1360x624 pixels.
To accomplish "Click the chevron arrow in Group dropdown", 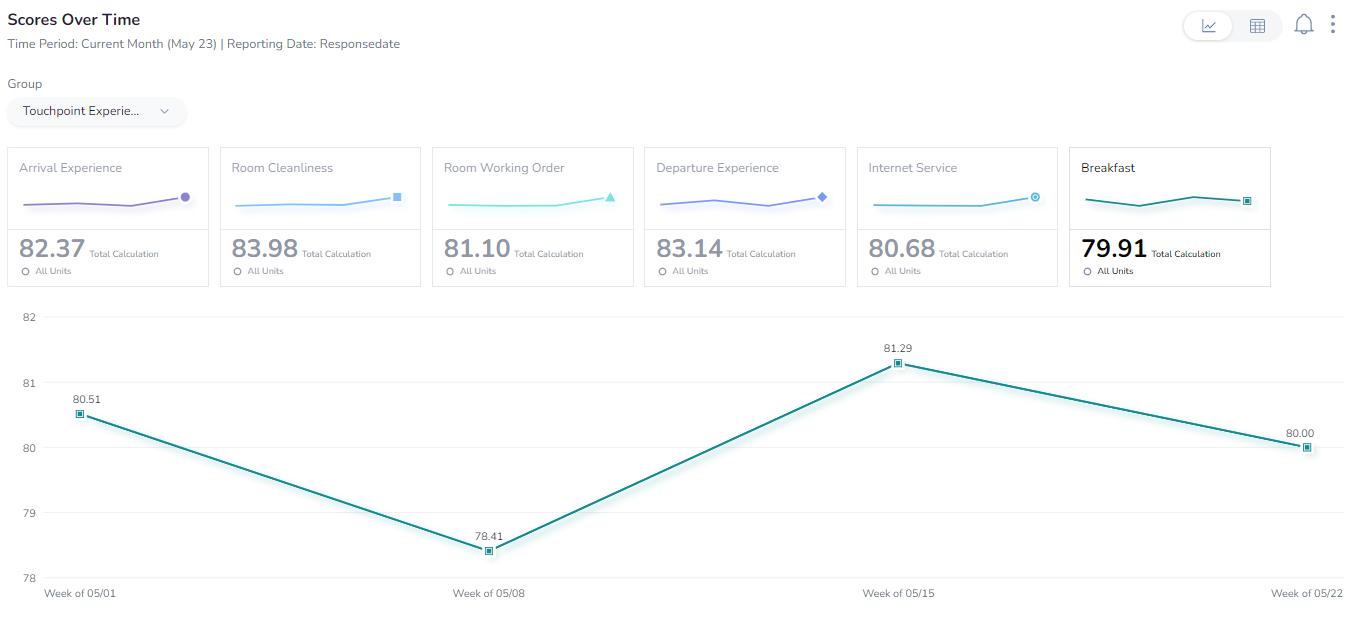I will pyautogui.click(x=165, y=111).
